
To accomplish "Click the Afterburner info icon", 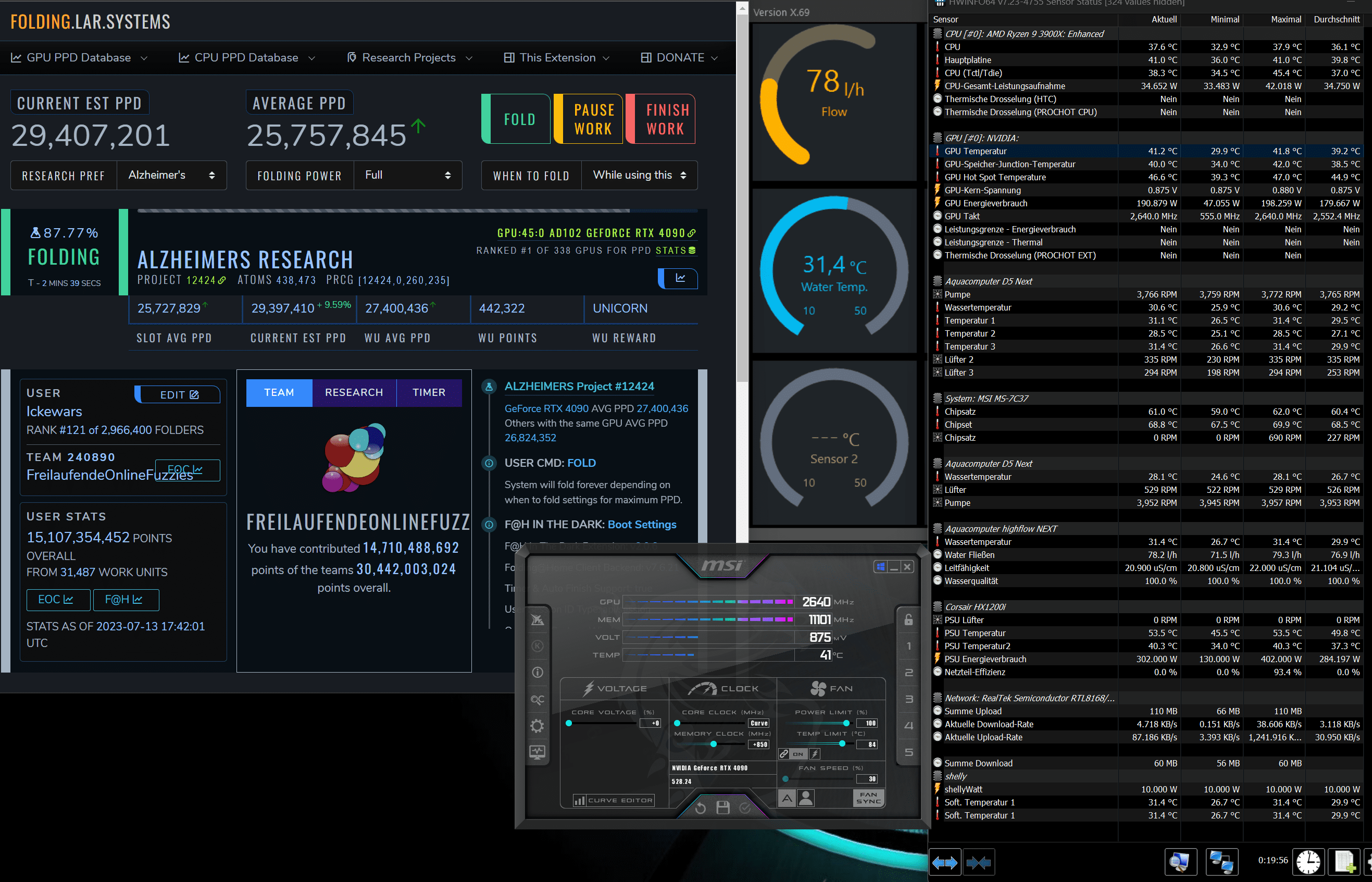I will coord(537,673).
